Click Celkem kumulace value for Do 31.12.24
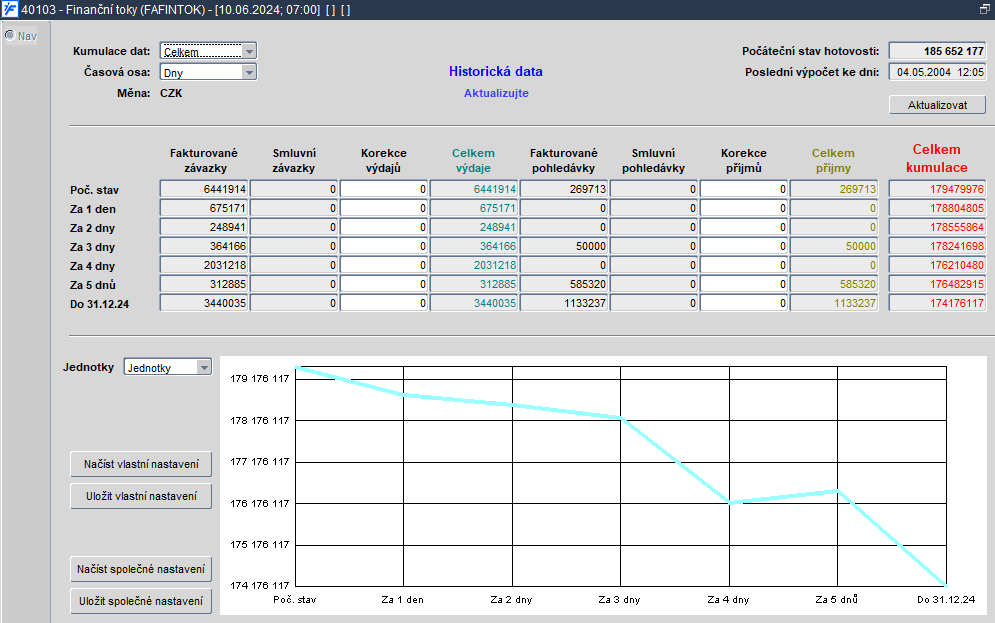 point(937,303)
